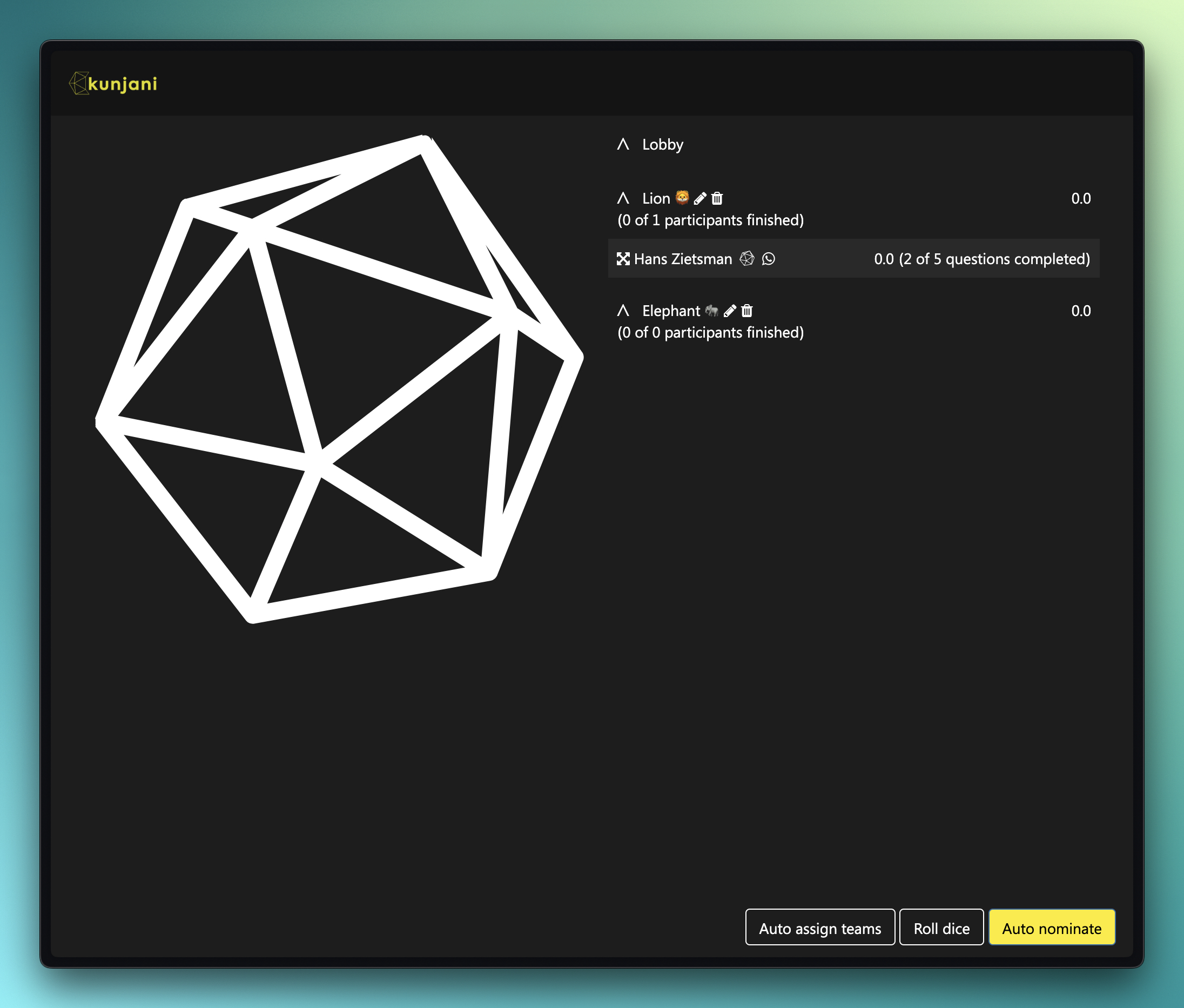Collapse the Elephant team chevron
Viewport: 1184px width, 1008px height.
[x=623, y=311]
